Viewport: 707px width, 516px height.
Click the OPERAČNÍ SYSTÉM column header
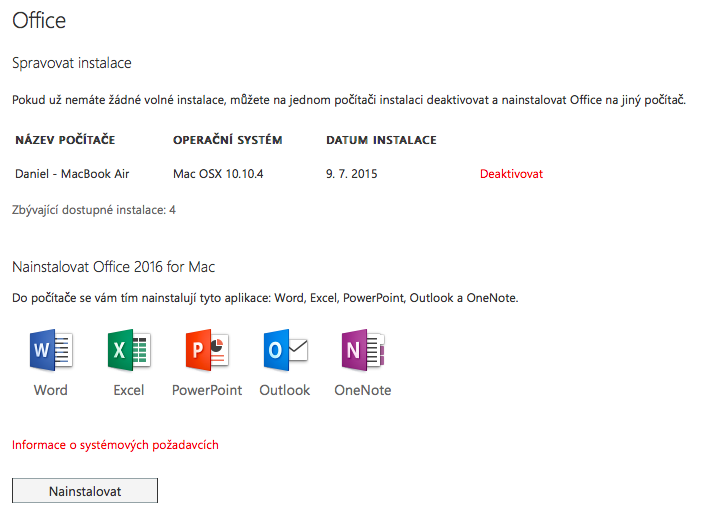(228, 140)
